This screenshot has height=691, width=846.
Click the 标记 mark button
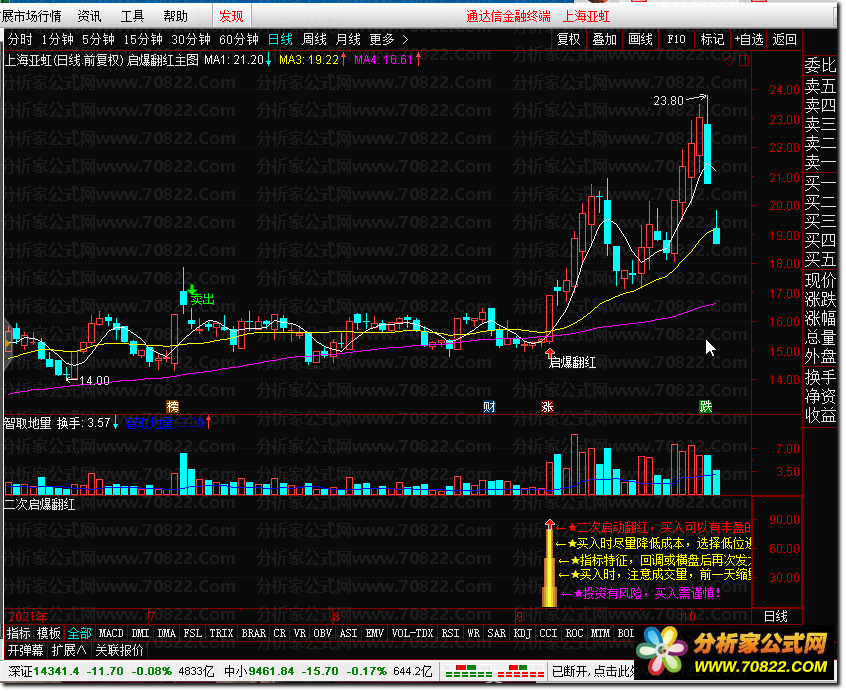(x=712, y=39)
